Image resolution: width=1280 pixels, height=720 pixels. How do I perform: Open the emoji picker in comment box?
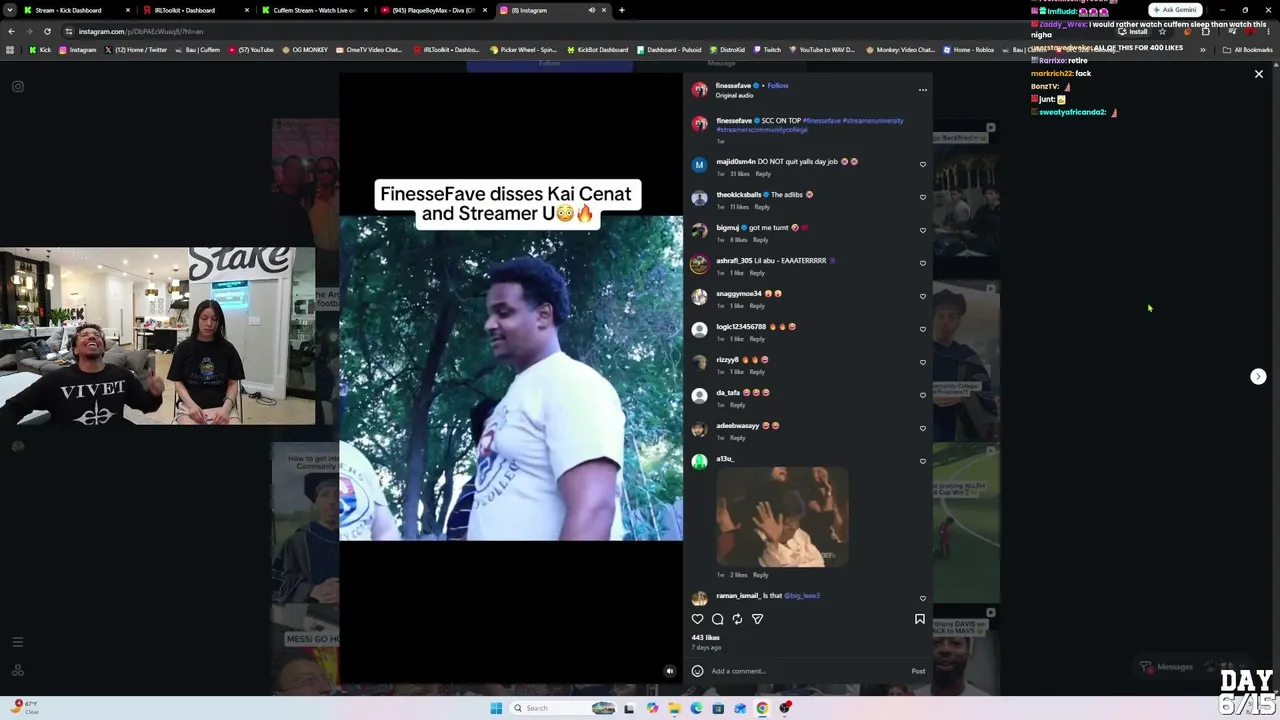tap(697, 671)
